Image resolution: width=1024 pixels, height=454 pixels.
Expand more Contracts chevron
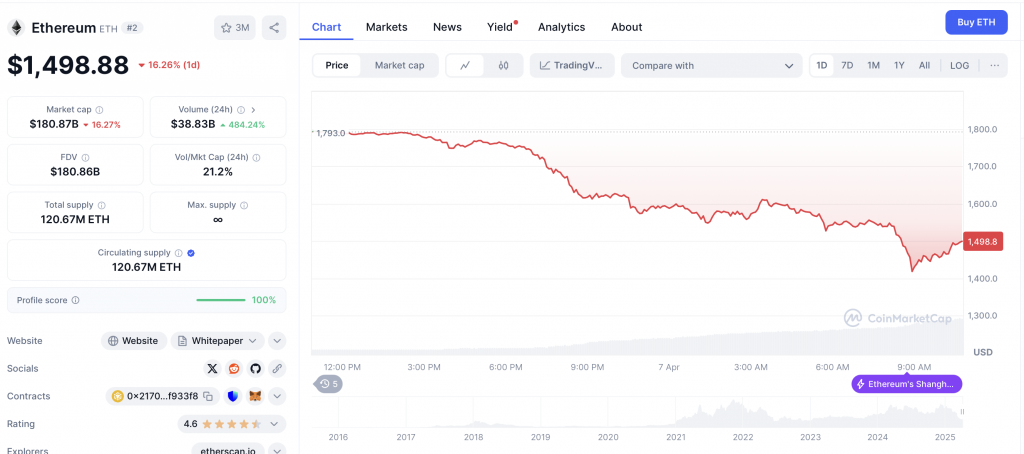click(x=277, y=396)
